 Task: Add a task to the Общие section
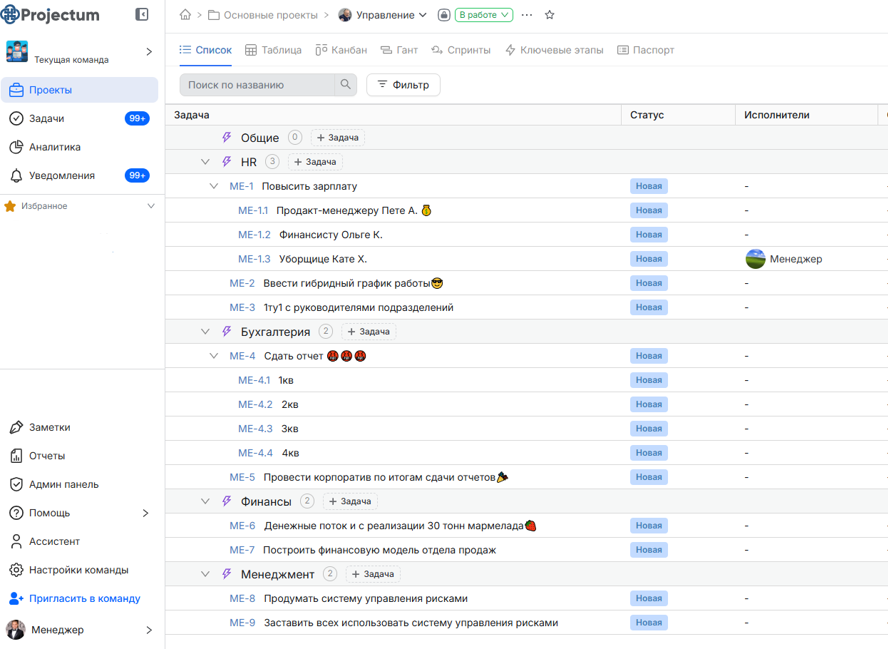point(338,138)
